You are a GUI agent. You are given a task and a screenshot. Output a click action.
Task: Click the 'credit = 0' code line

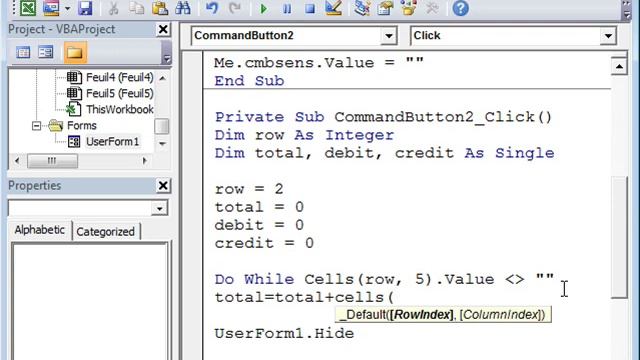[x=264, y=244]
